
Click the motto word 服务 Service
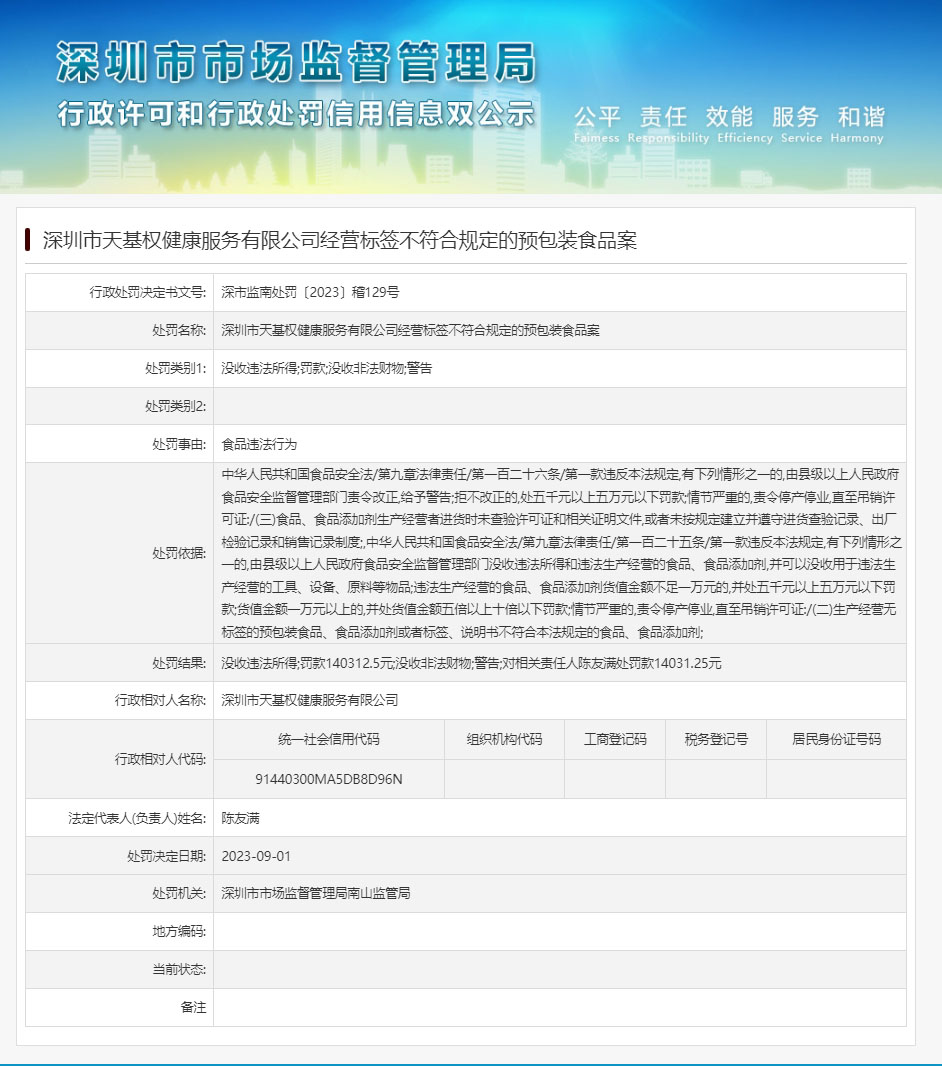[801, 124]
